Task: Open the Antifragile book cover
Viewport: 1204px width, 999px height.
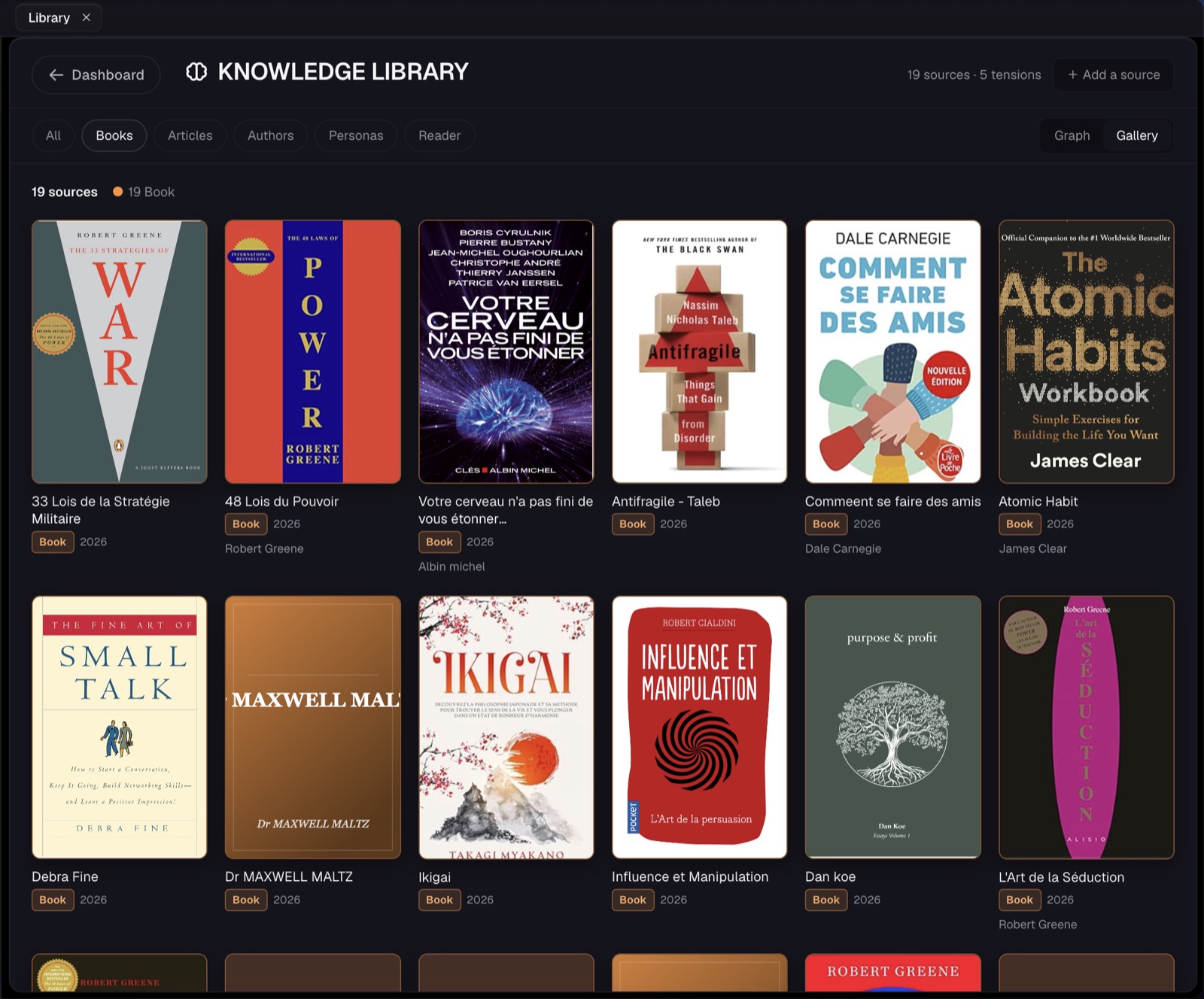Action: [700, 351]
